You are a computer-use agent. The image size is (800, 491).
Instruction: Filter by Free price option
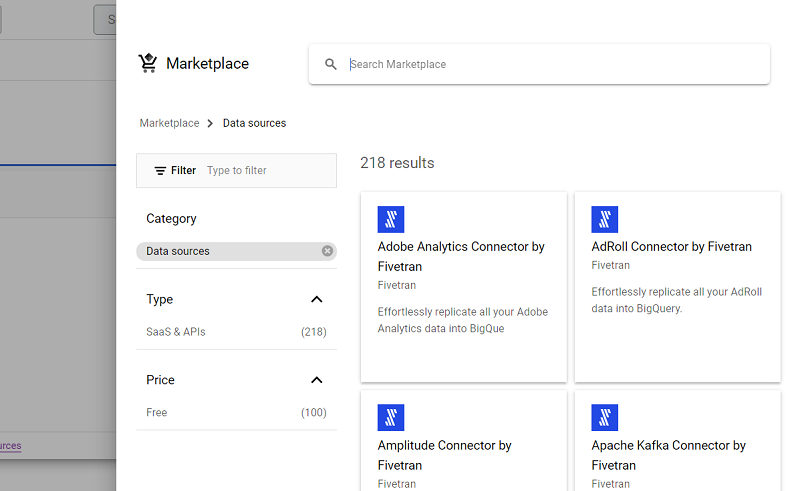(x=157, y=413)
